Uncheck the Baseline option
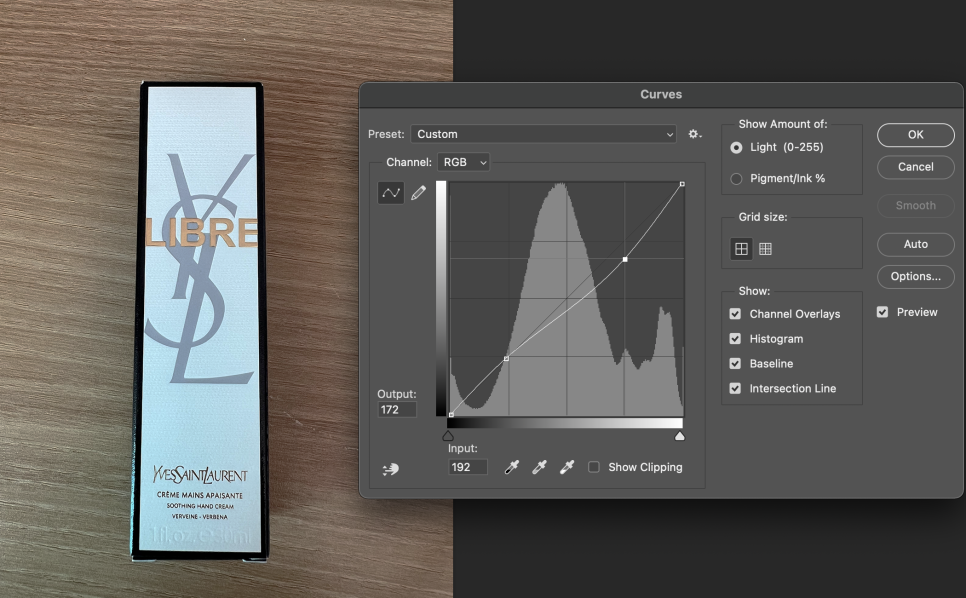 coord(735,363)
